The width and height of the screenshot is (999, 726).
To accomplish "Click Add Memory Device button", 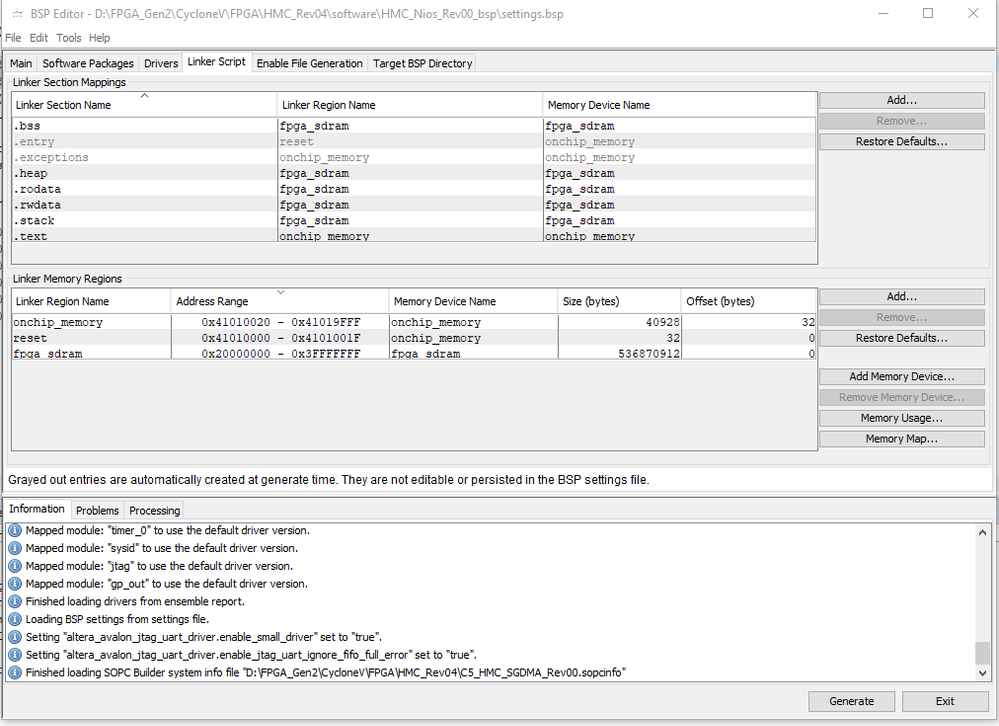I will coord(901,377).
